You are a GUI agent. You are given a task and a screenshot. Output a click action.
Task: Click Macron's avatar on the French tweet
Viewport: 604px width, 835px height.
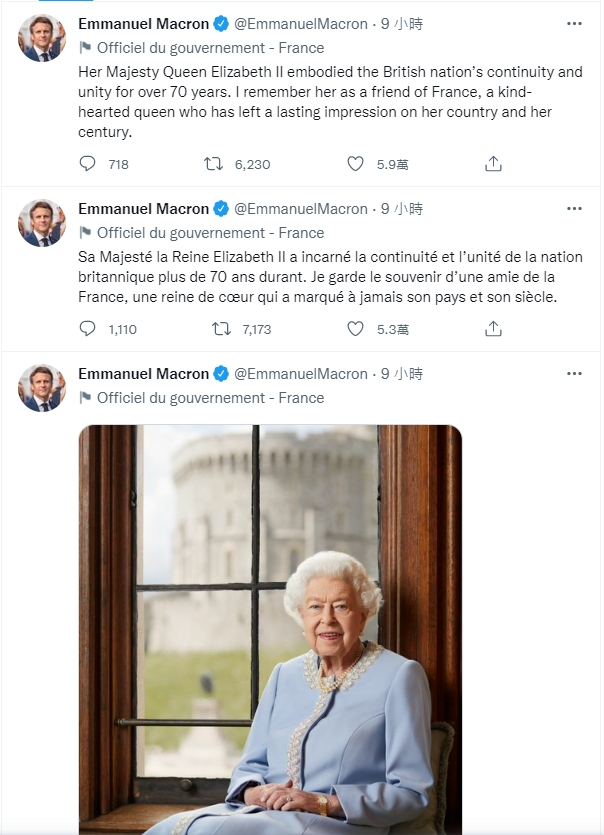42,223
